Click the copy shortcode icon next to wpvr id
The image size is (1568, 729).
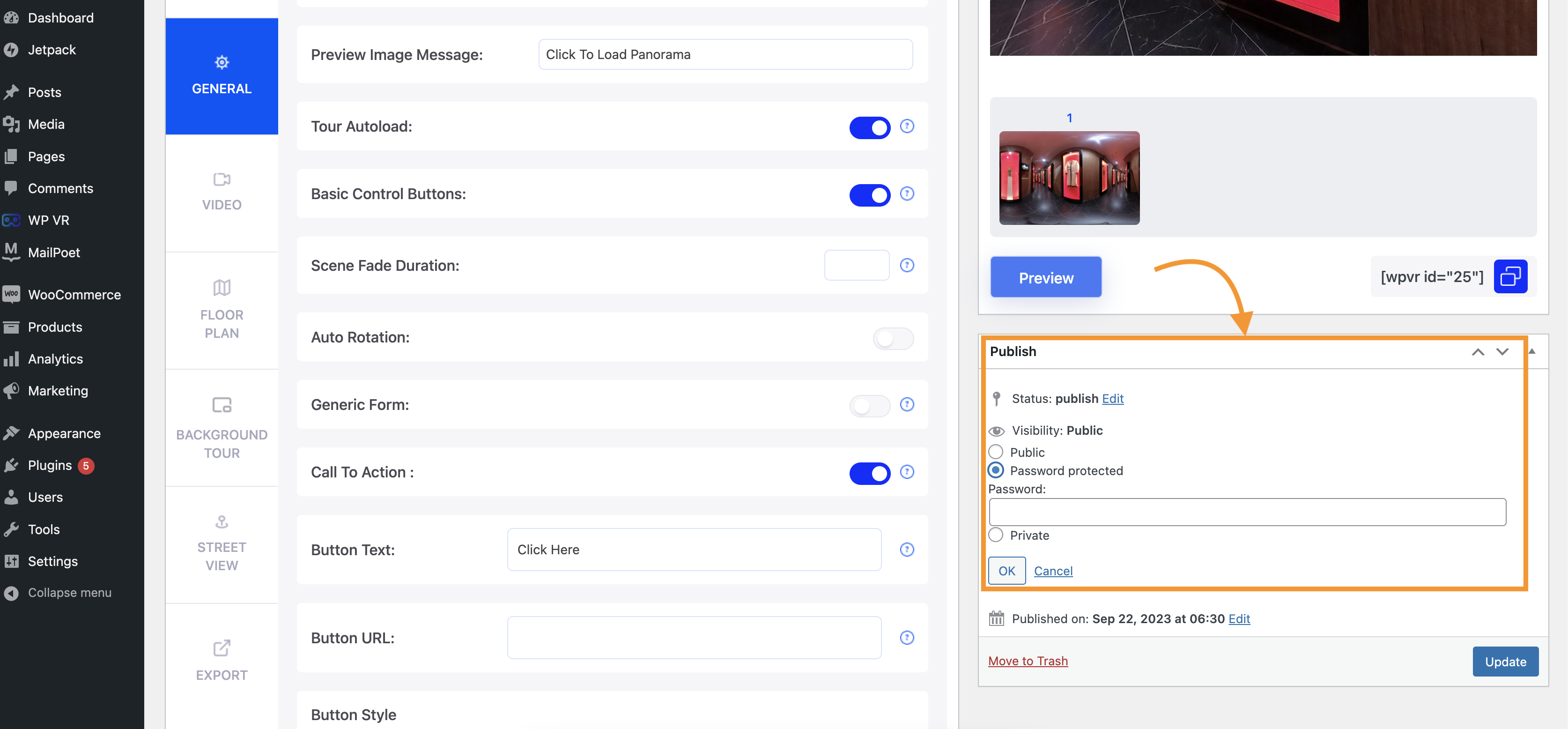click(1509, 276)
